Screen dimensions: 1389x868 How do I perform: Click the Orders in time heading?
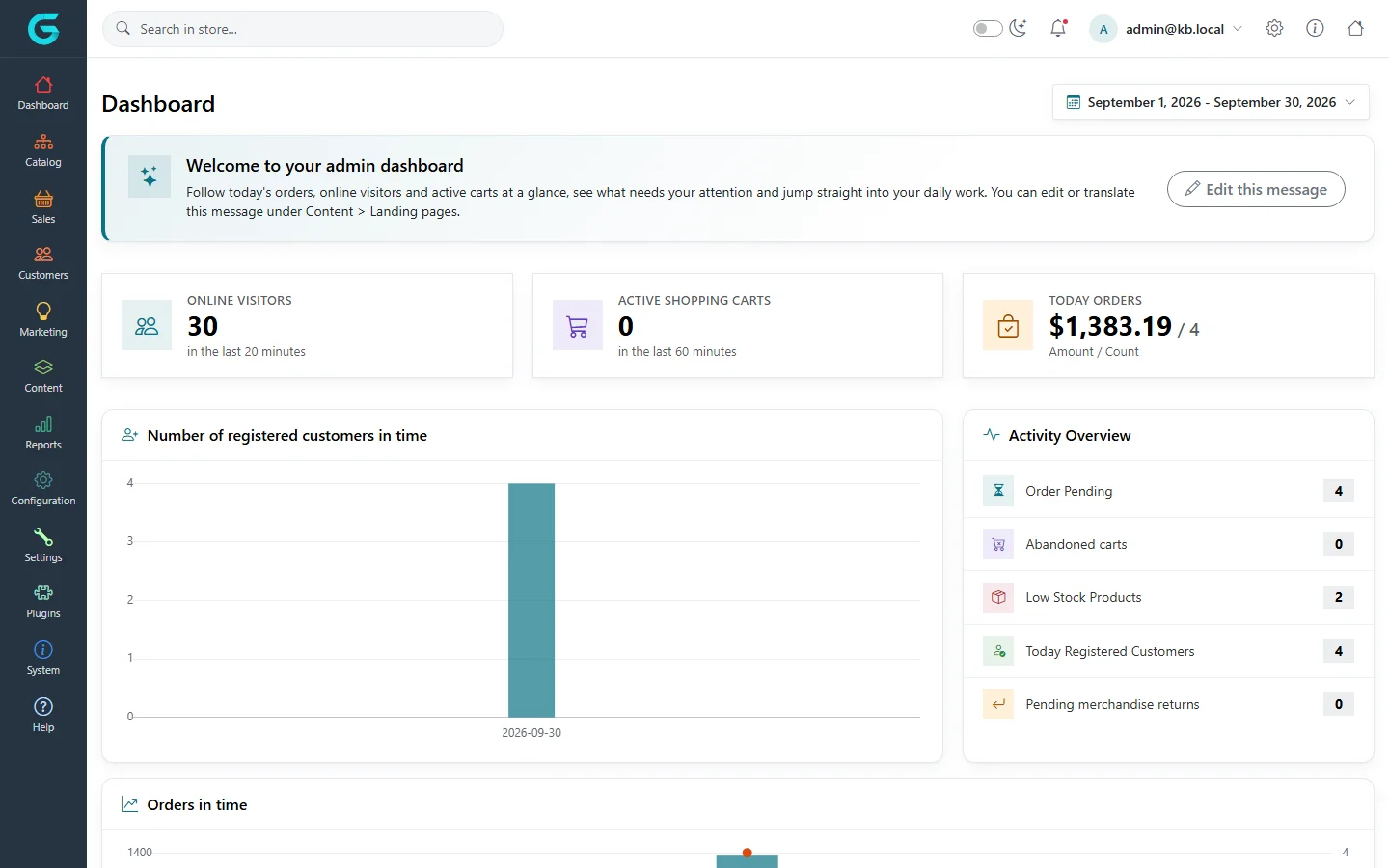click(197, 804)
